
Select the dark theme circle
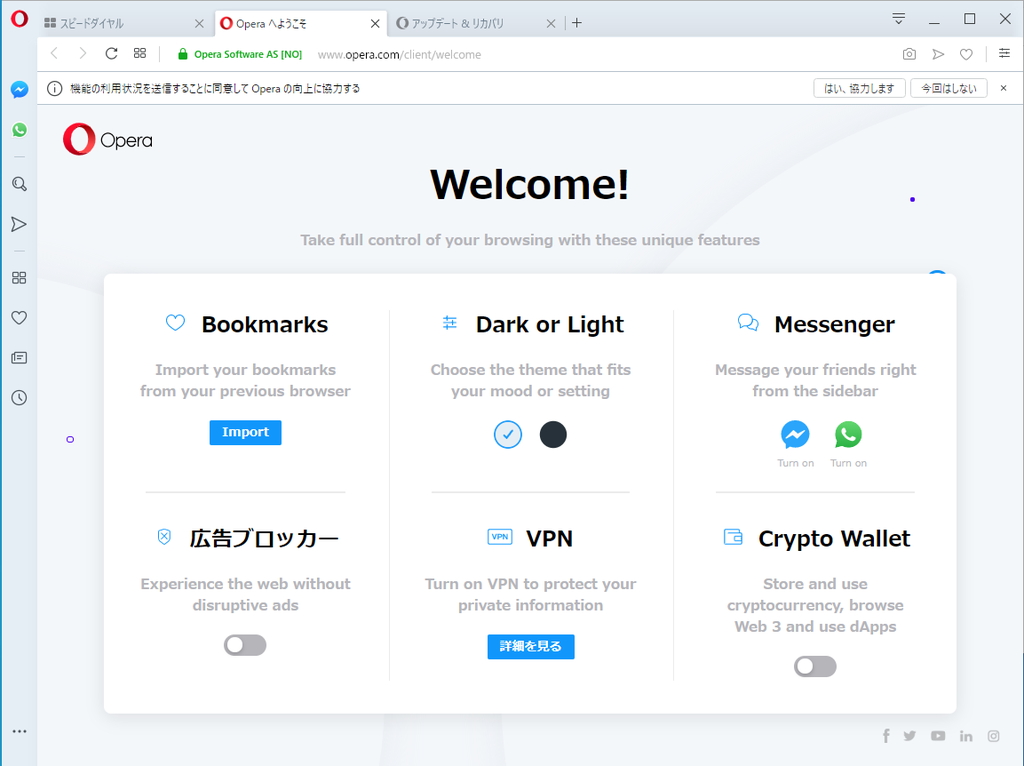[x=553, y=434]
